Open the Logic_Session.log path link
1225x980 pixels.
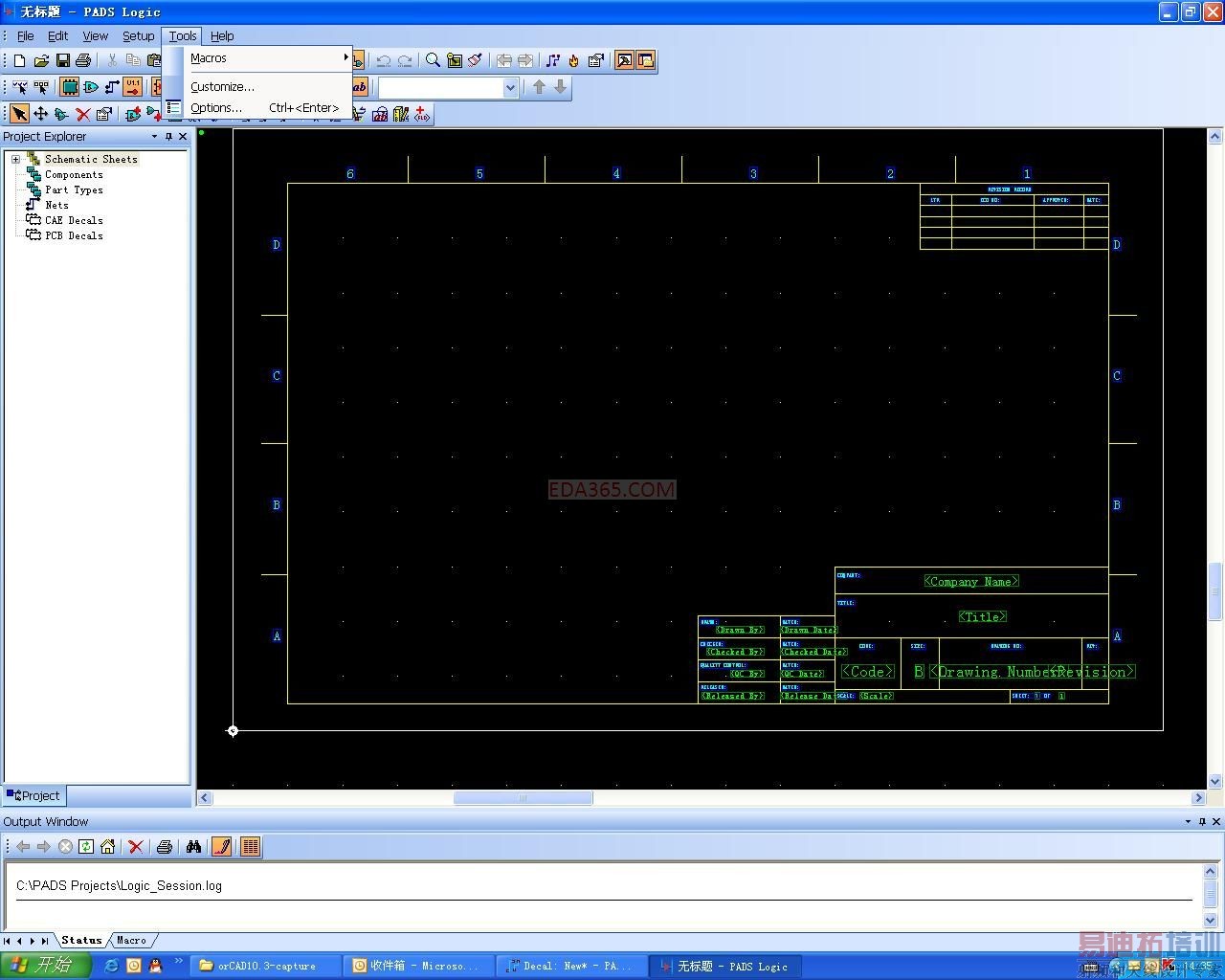(x=119, y=885)
